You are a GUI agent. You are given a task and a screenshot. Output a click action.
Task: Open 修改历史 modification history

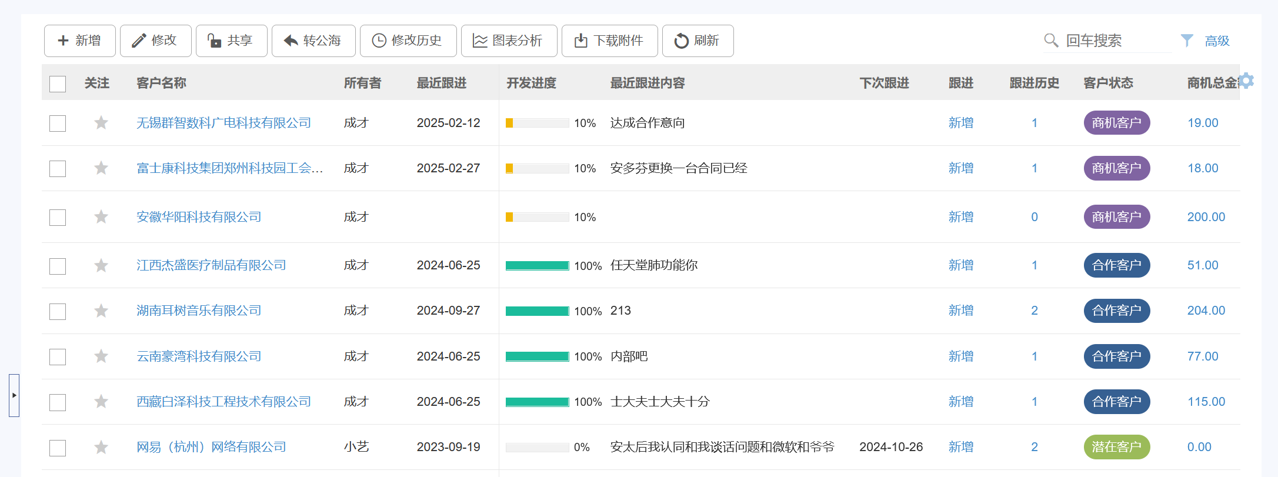[407, 41]
